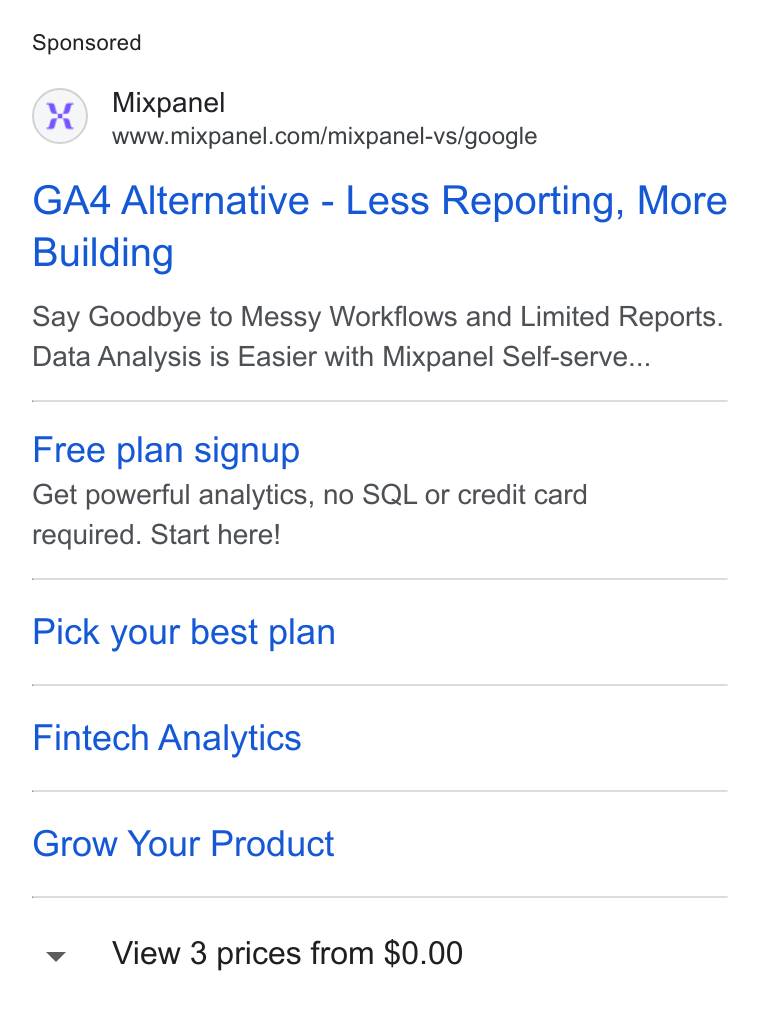Visit the Fintech Analytics sitelink
760x1014 pixels.
[x=167, y=738]
